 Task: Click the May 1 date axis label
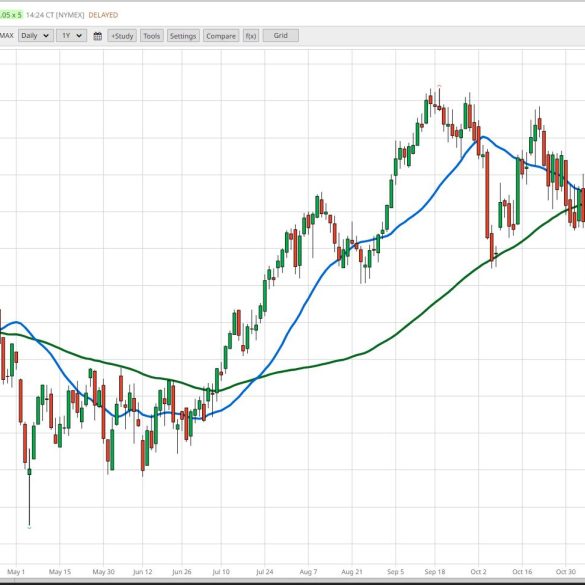pos(16,572)
